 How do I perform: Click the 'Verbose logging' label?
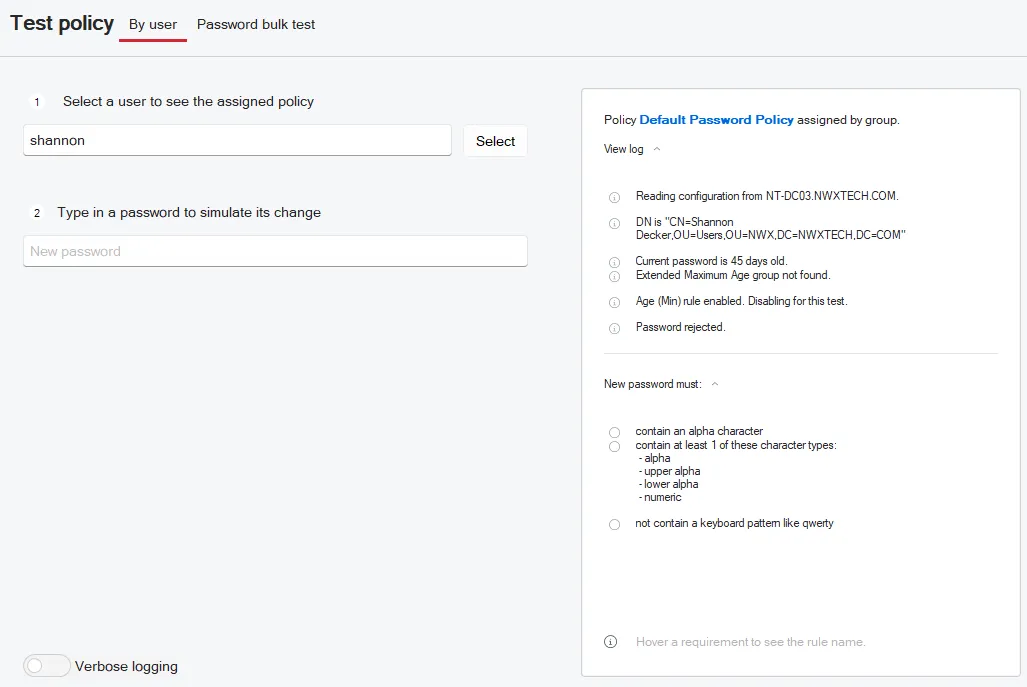[x=126, y=666]
